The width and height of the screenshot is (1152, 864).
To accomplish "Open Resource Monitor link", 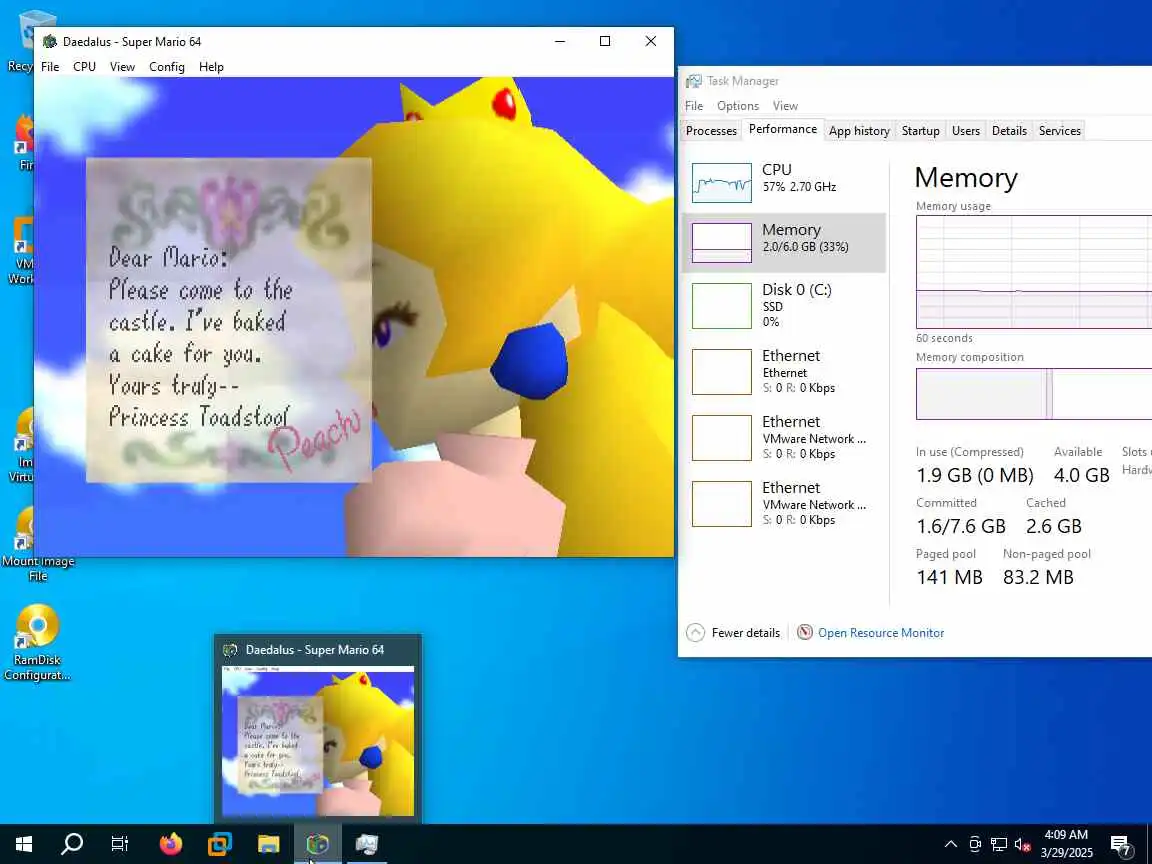I will (881, 633).
